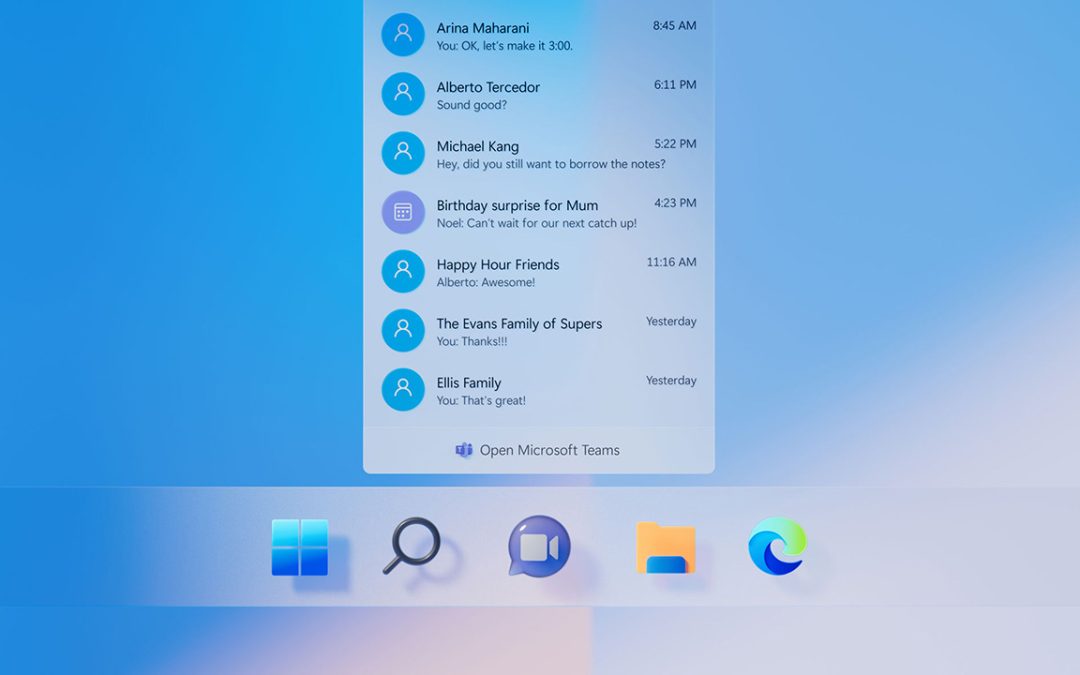Viewport: 1080px width, 675px height.
Task: Click the Ellis Family avatar icon
Action: click(403, 390)
